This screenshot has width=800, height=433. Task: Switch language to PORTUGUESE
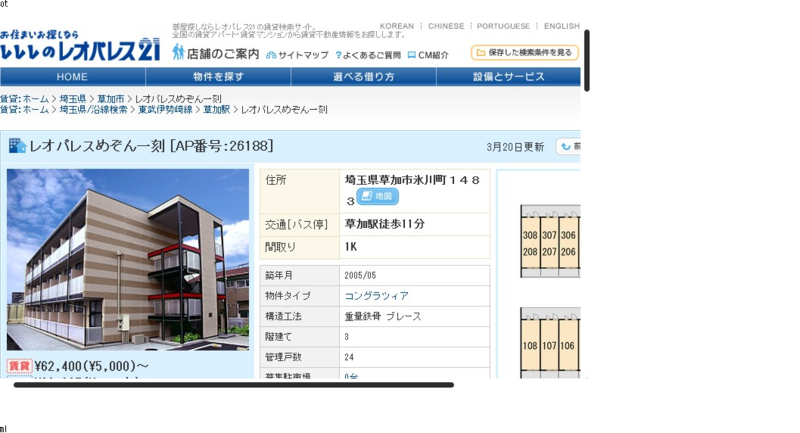[503, 26]
